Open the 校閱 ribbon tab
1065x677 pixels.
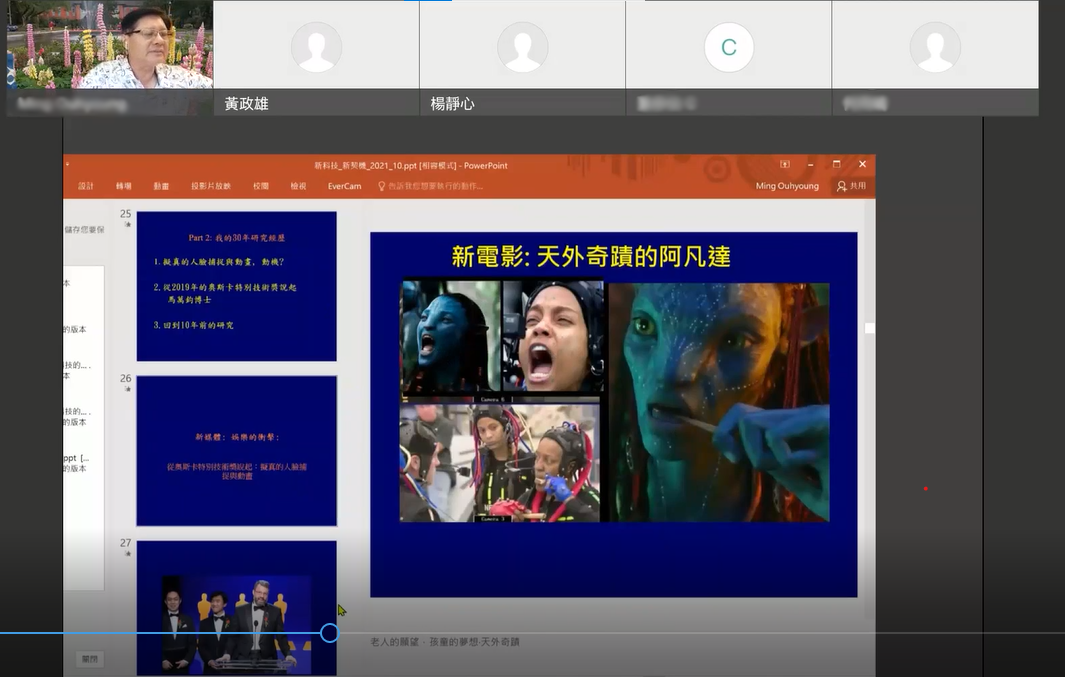(261, 186)
